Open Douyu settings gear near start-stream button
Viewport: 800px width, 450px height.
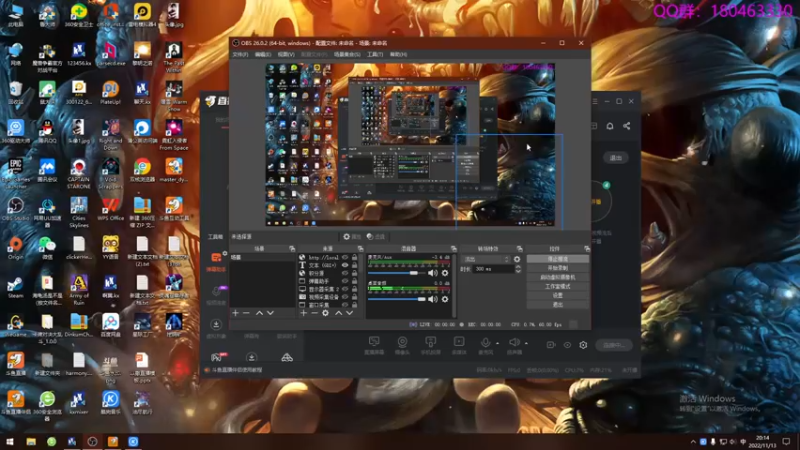point(583,345)
